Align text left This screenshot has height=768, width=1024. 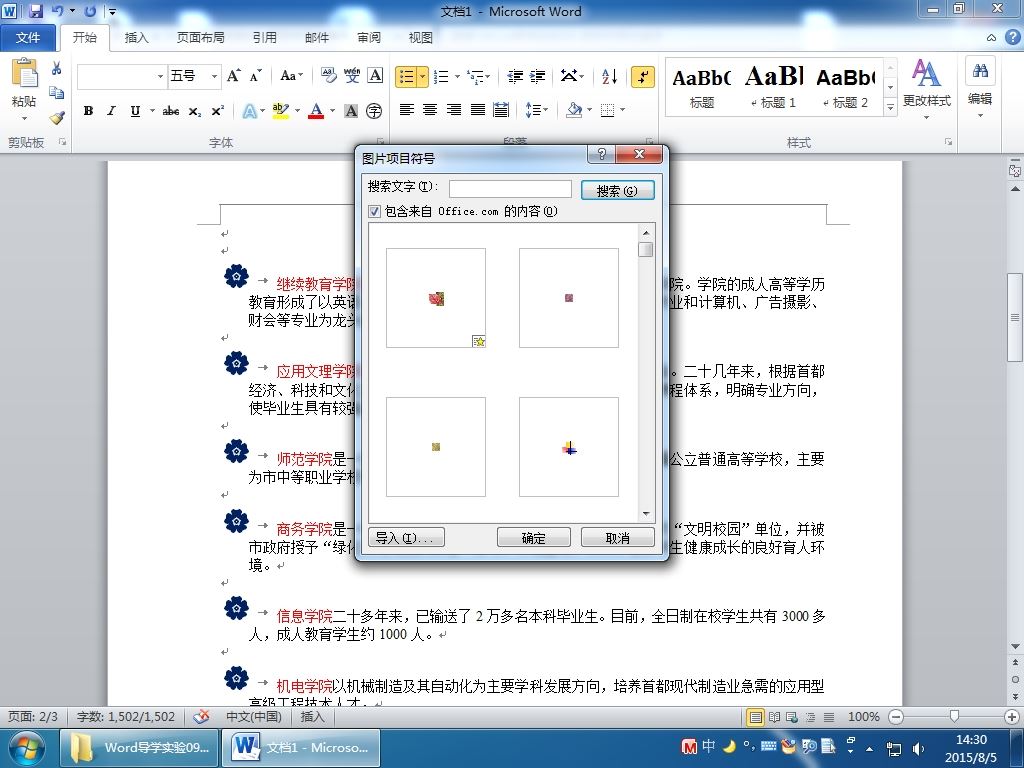406,110
